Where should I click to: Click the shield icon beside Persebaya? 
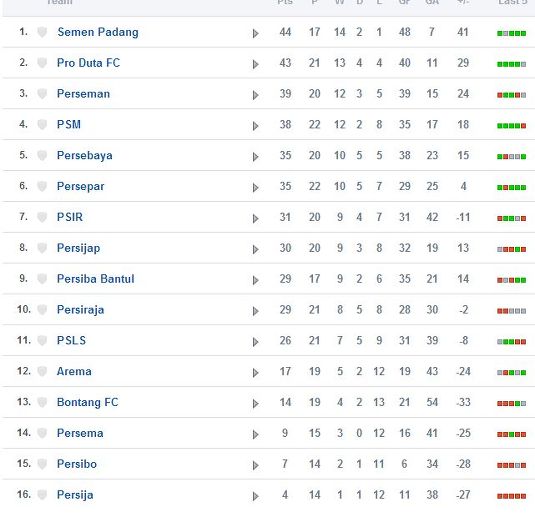click(x=42, y=156)
